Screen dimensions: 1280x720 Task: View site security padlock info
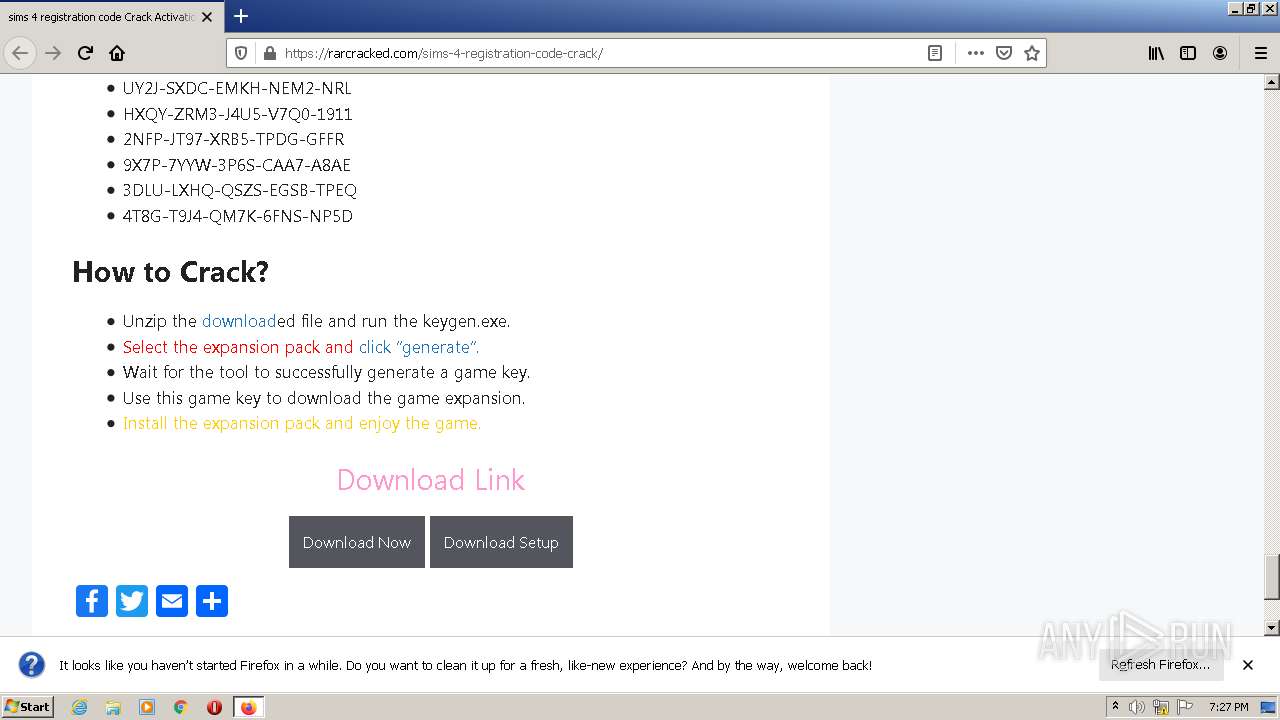(x=269, y=53)
